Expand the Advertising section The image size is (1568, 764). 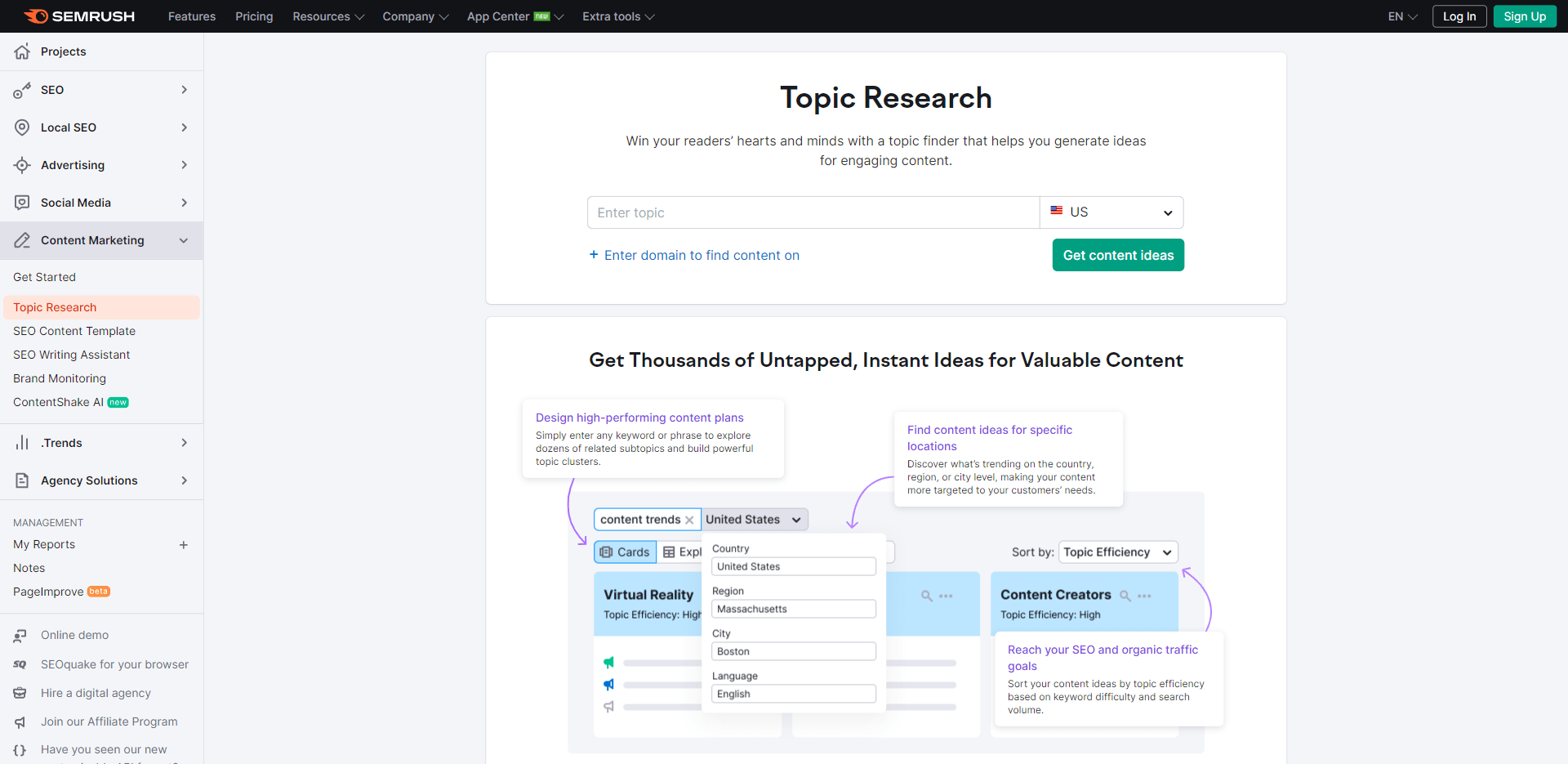[x=185, y=165]
